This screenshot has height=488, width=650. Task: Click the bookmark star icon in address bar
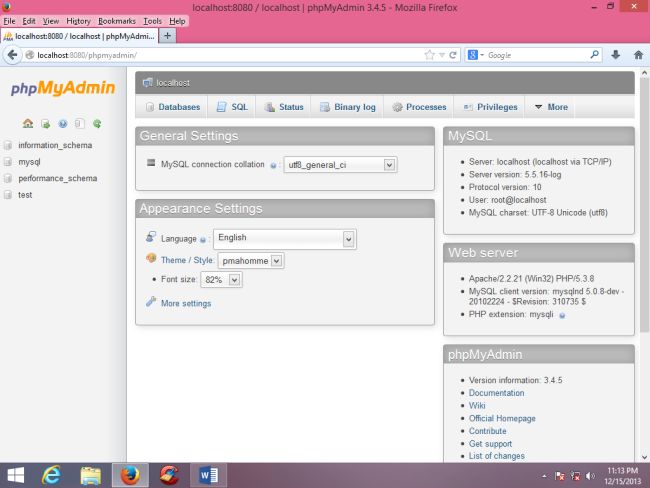[x=429, y=55]
